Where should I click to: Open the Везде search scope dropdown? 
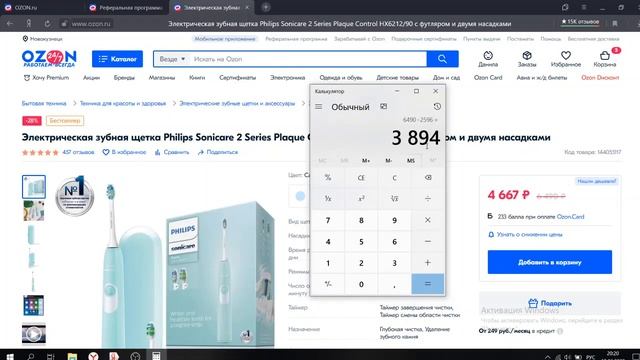coord(172,59)
